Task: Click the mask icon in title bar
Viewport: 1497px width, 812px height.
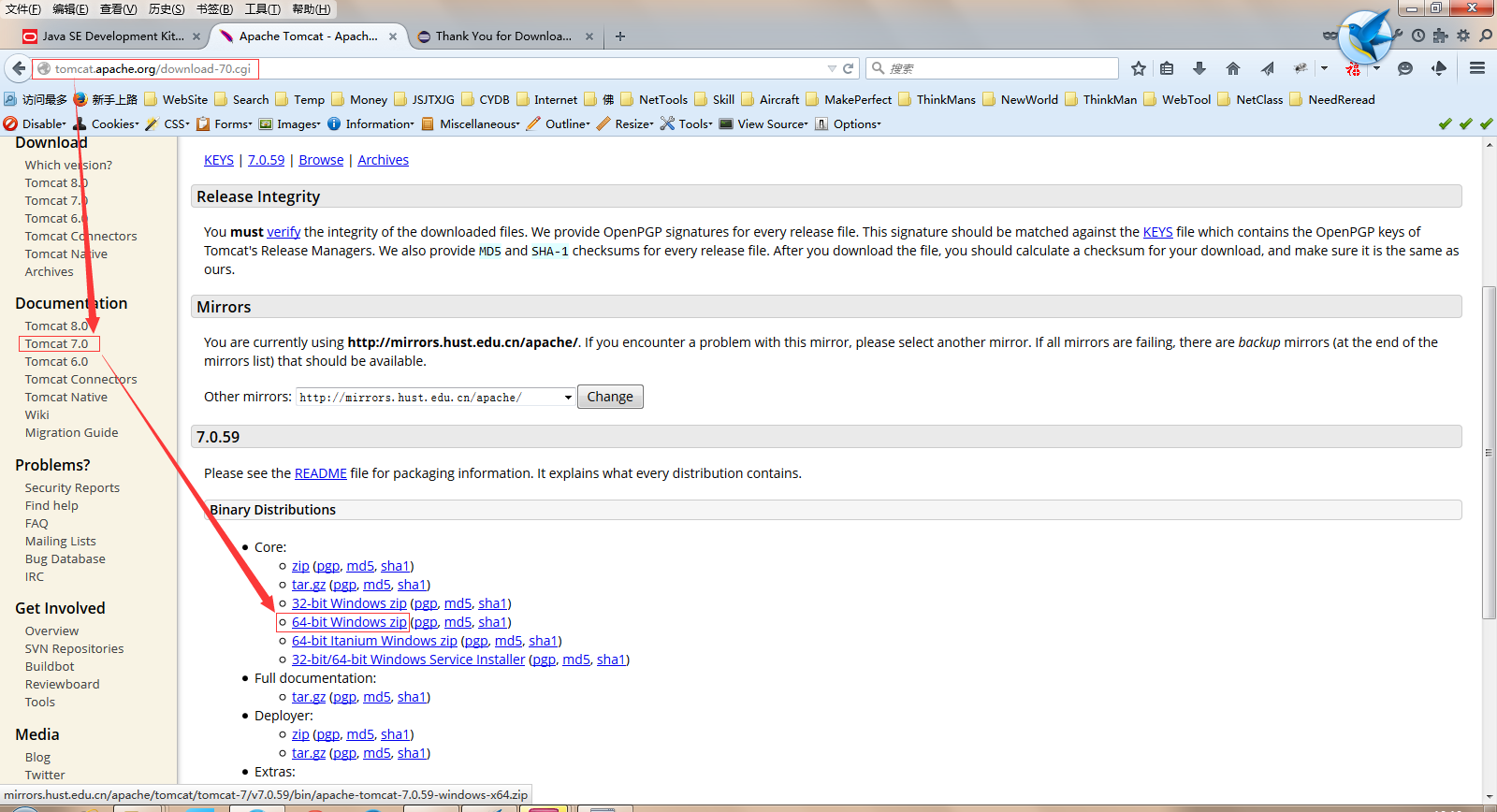Action: [x=1330, y=36]
